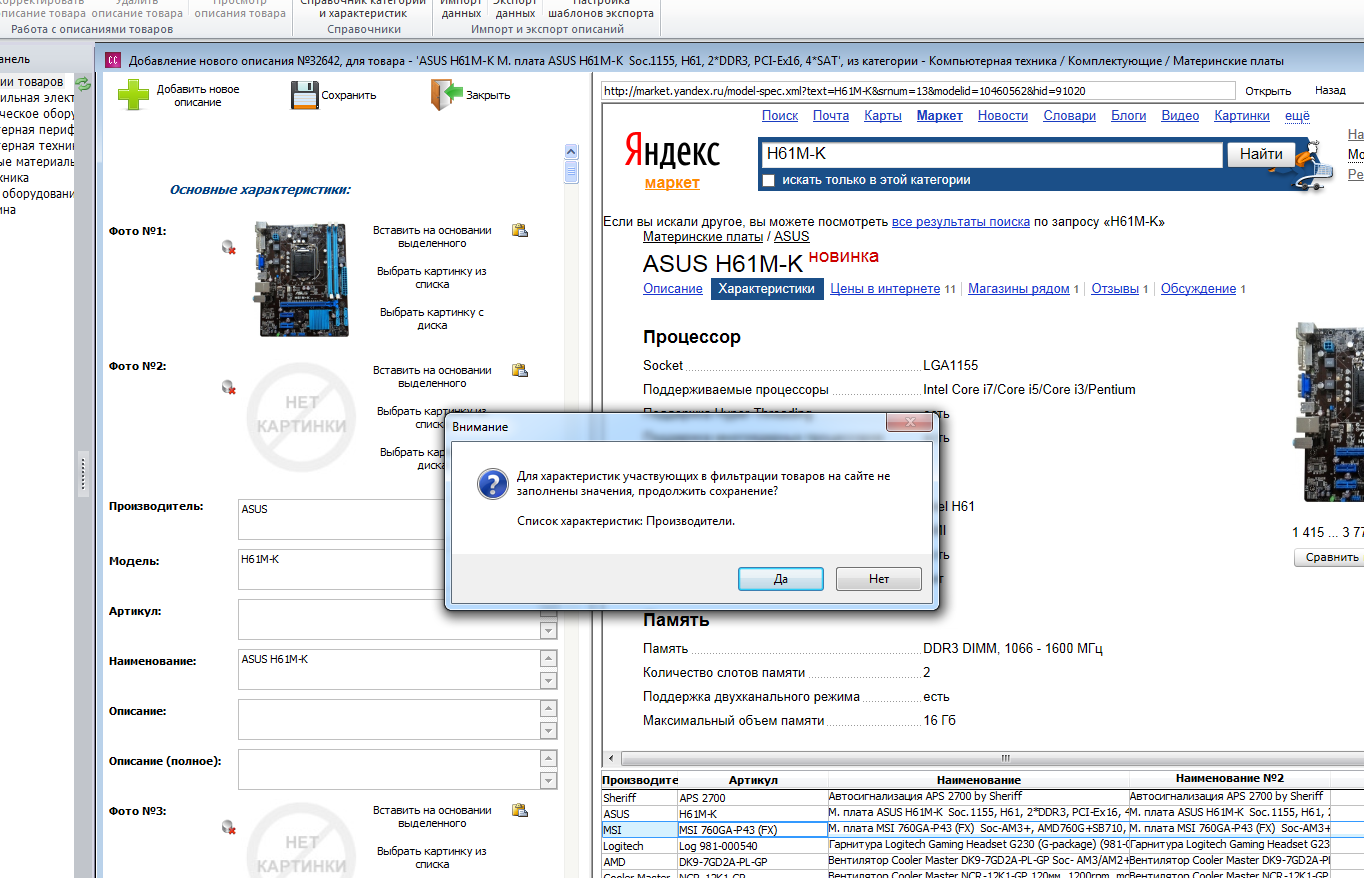
Task: Click the paste icon beside Фото №3
Action: tap(520, 810)
